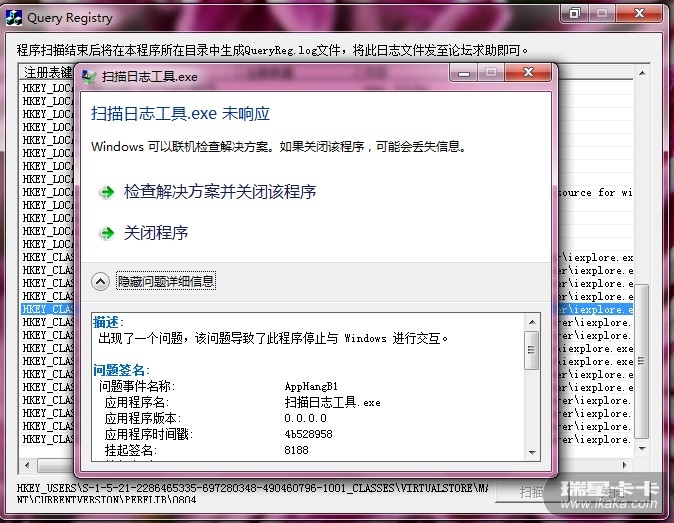Click the 8188 hang signature value

click(x=296, y=450)
